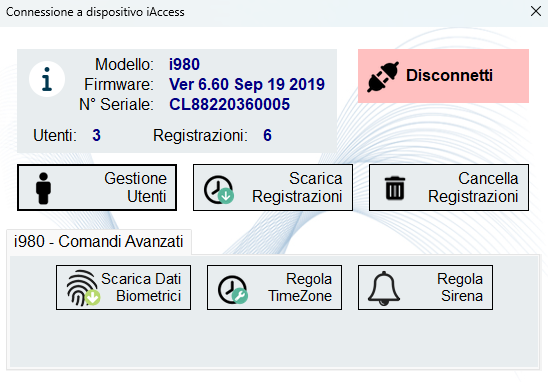548x382 pixels.
Task: Click the round info icon
Action: [x=47, y=79]
